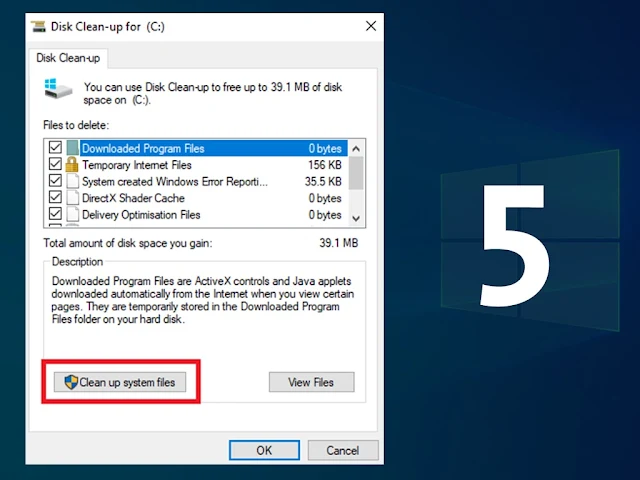This screenshot has height=480, width=640.
Task: Click the Windows drive icon beside the free-space message
Action: pos(58,89)
